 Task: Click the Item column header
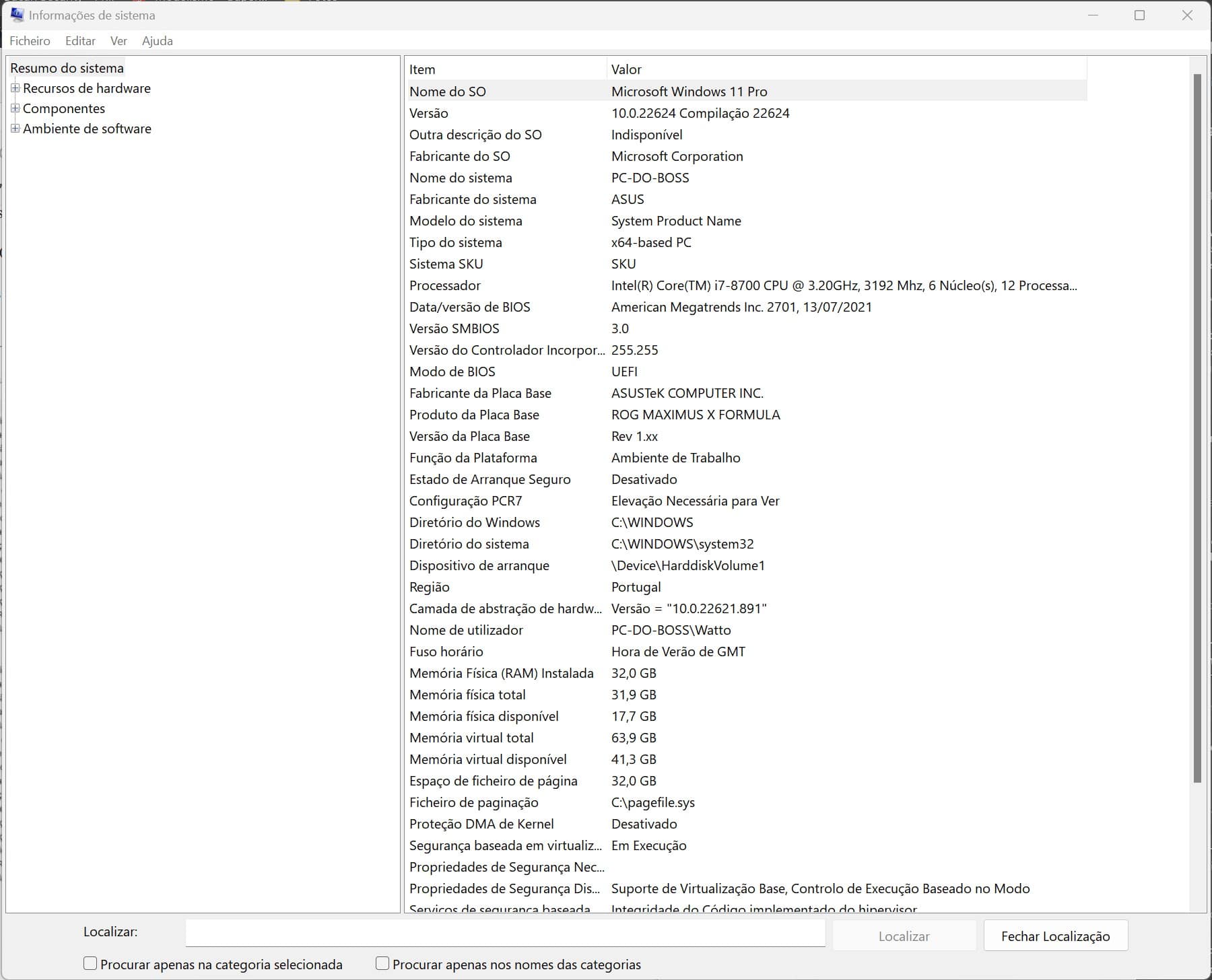tap(505, 69)
